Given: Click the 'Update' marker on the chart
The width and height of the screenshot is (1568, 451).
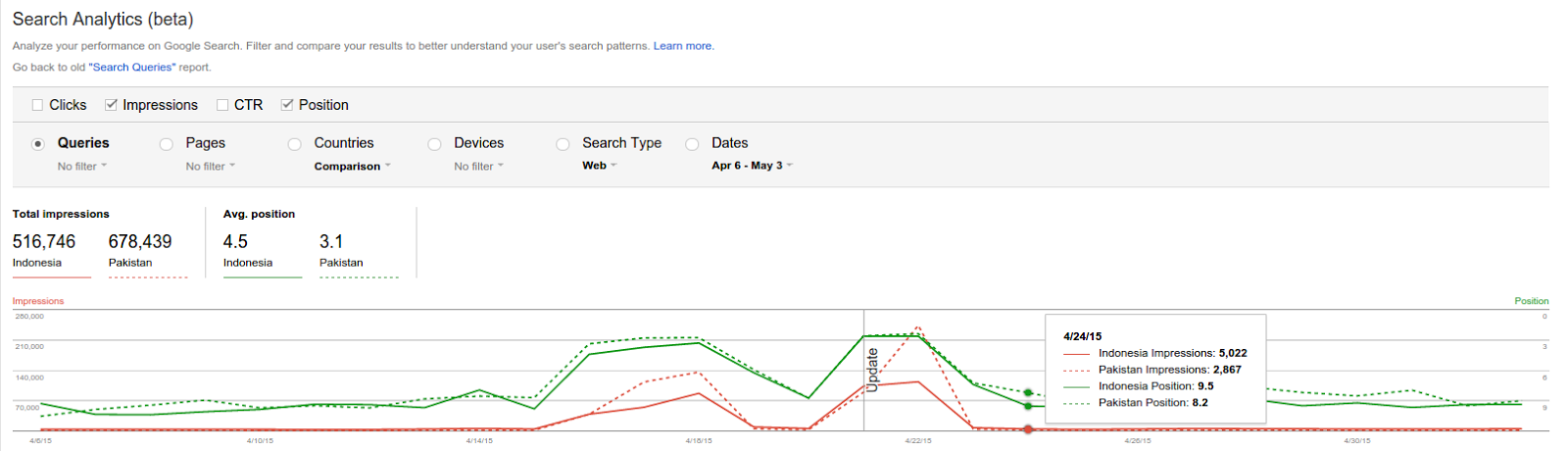Looking at the screenshot, I should [x=872, y=371].
